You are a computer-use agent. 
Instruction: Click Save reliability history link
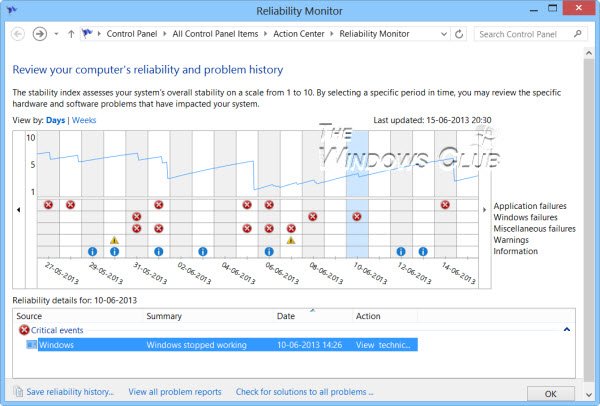[x=70, y=392]
